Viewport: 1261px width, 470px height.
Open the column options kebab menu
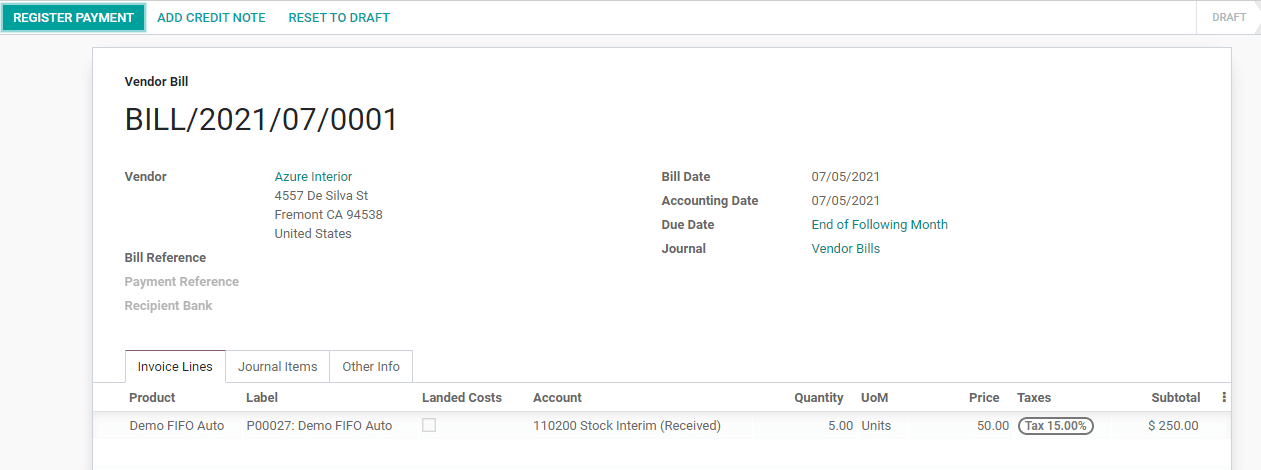[1224, 397]
